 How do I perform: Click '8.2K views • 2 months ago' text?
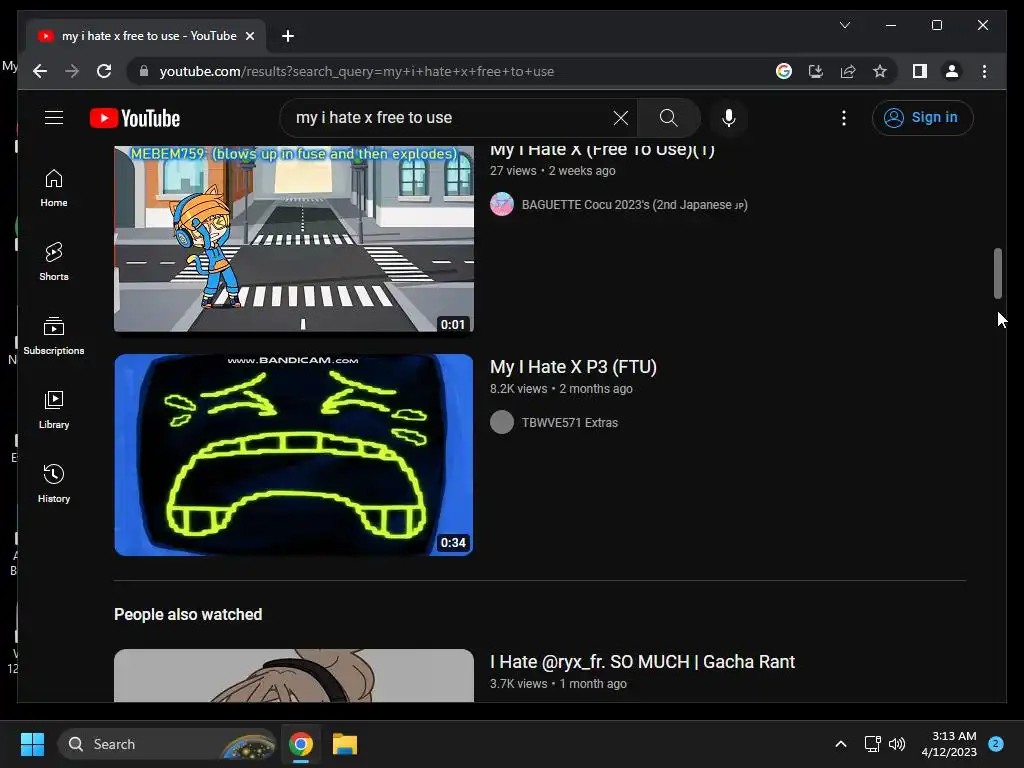pos(561,389)
